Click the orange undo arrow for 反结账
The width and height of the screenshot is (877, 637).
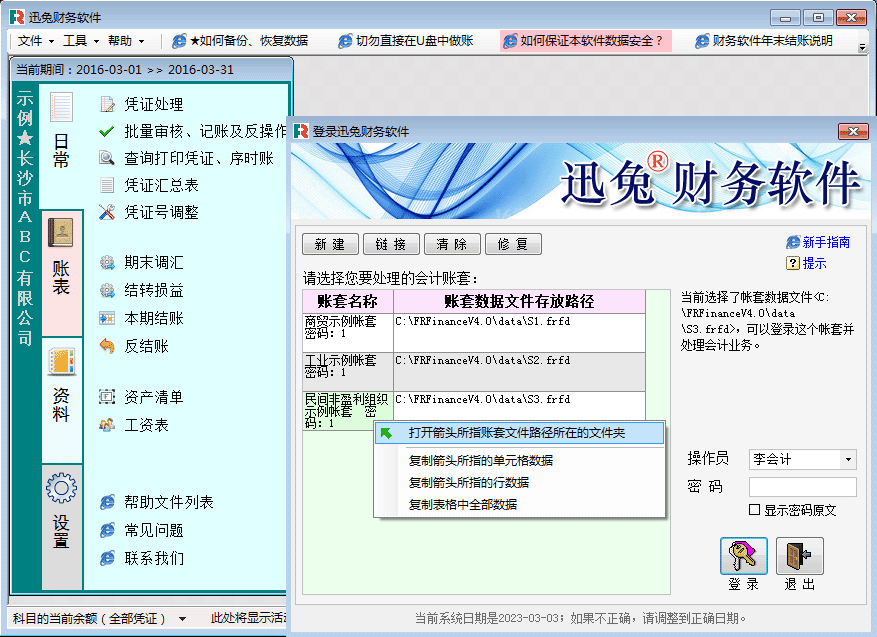(107, 346)
